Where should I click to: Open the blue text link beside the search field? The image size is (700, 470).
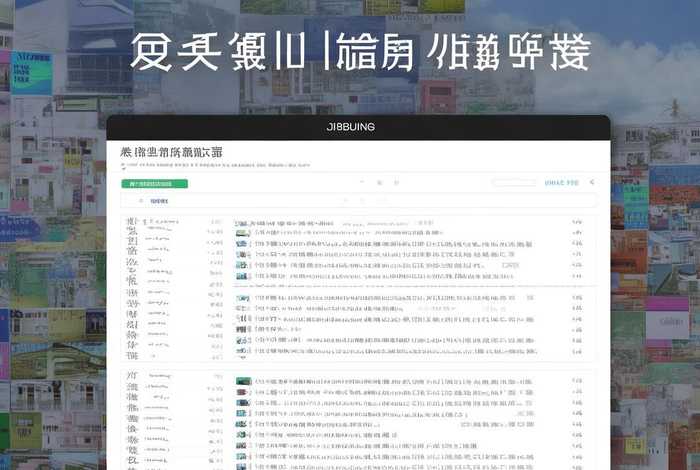click(561, 183)
